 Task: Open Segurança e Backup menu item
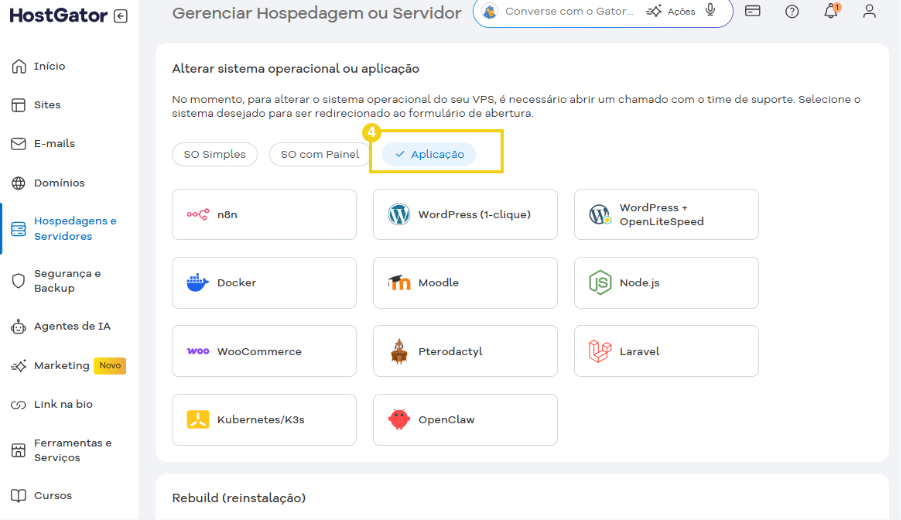[x=67, y=280]
